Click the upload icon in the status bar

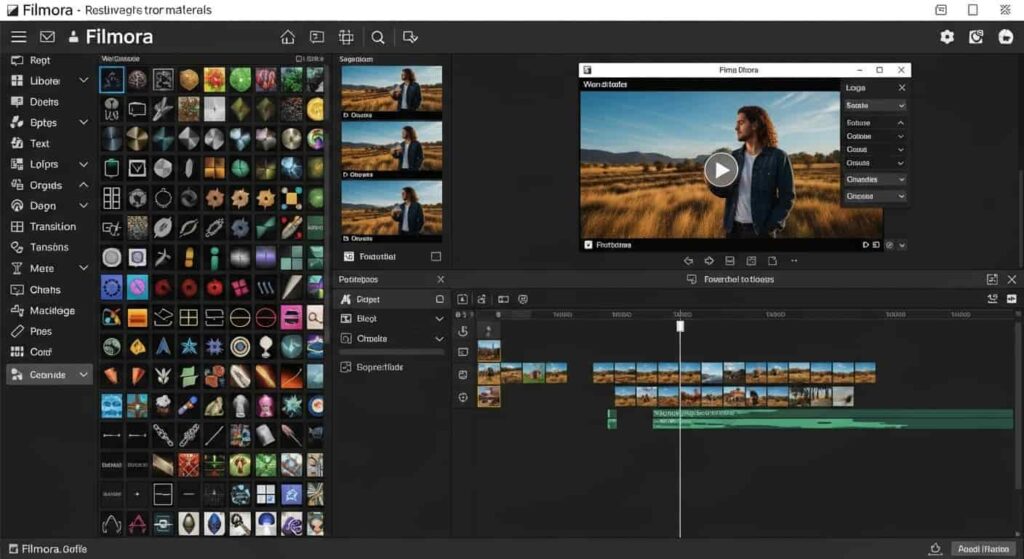click(x=935, y=549)
